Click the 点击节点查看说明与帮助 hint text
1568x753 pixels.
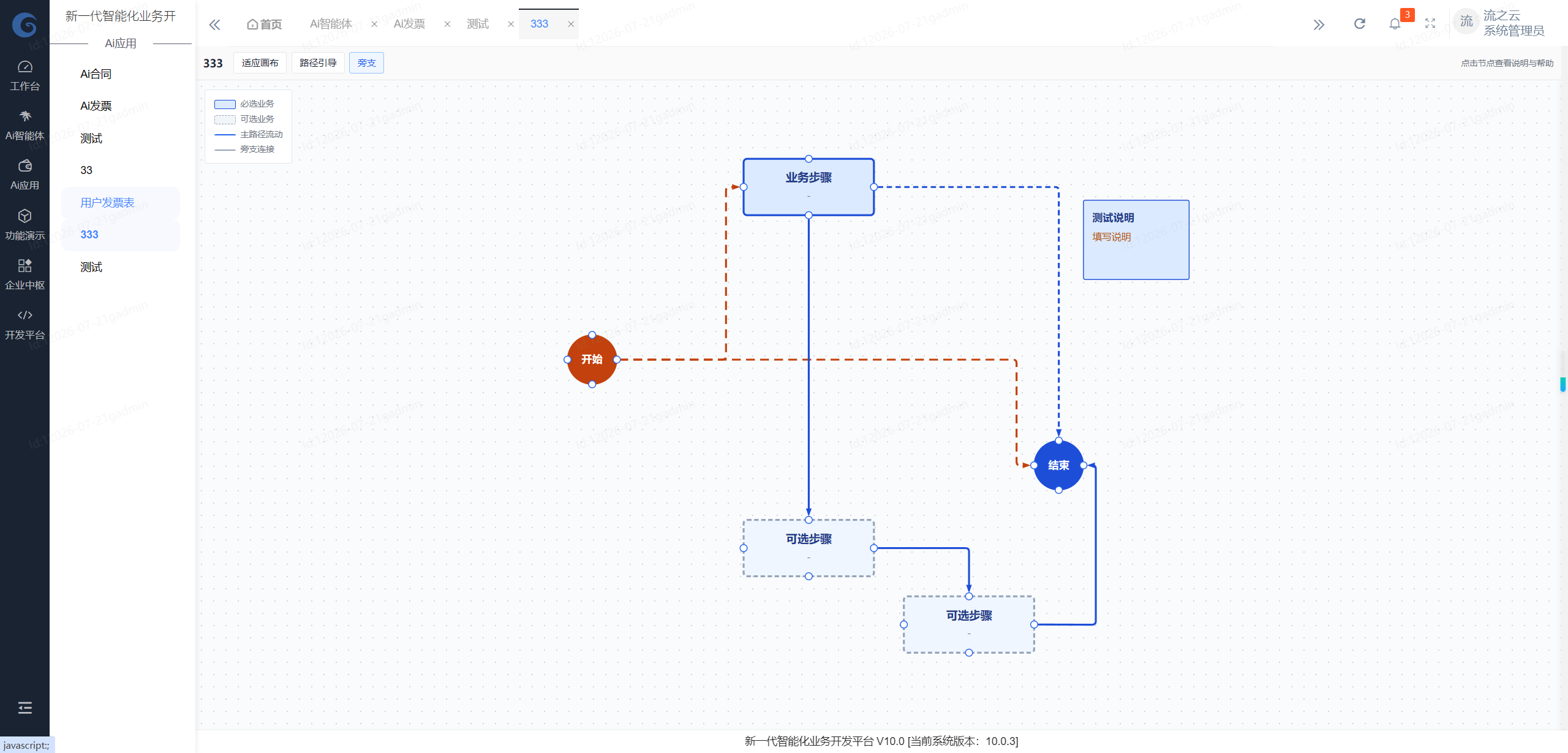pyautogui.click(x=1507, y=63)
